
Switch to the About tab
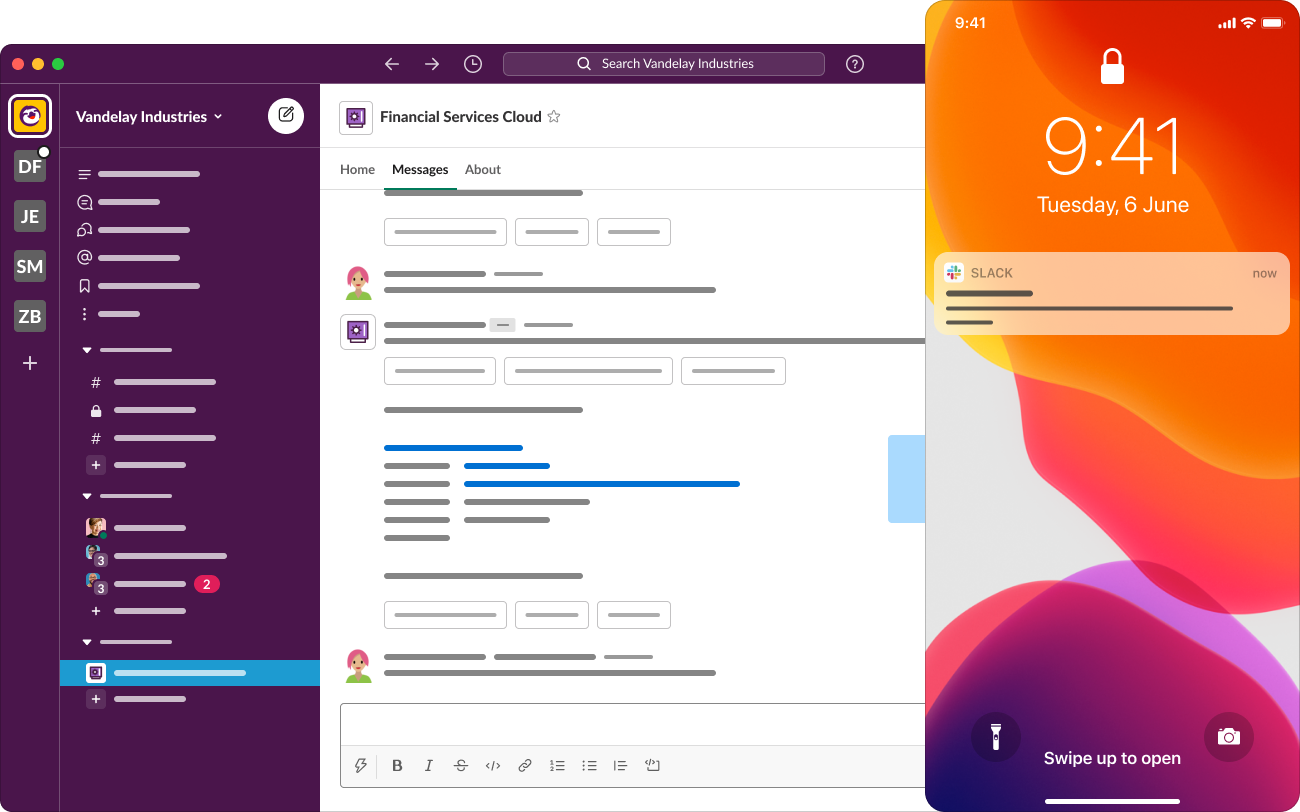pyautogui.click(x=483, y=170)
